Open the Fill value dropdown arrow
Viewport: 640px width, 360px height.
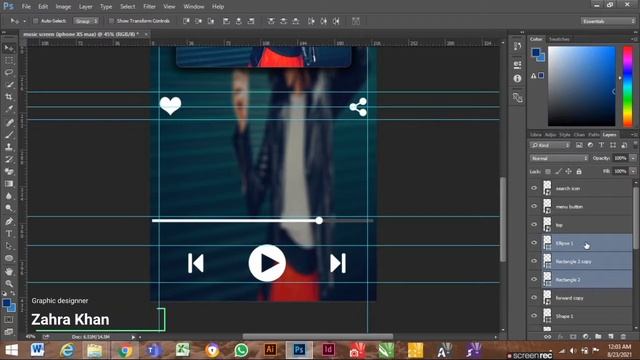(x=633, y=171)
